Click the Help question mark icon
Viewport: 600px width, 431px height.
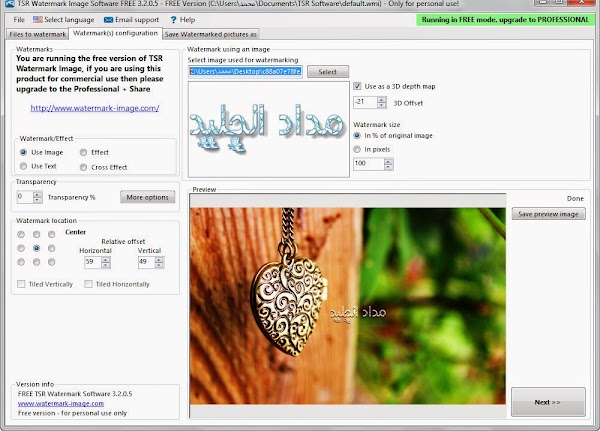(x=173, y=20)
